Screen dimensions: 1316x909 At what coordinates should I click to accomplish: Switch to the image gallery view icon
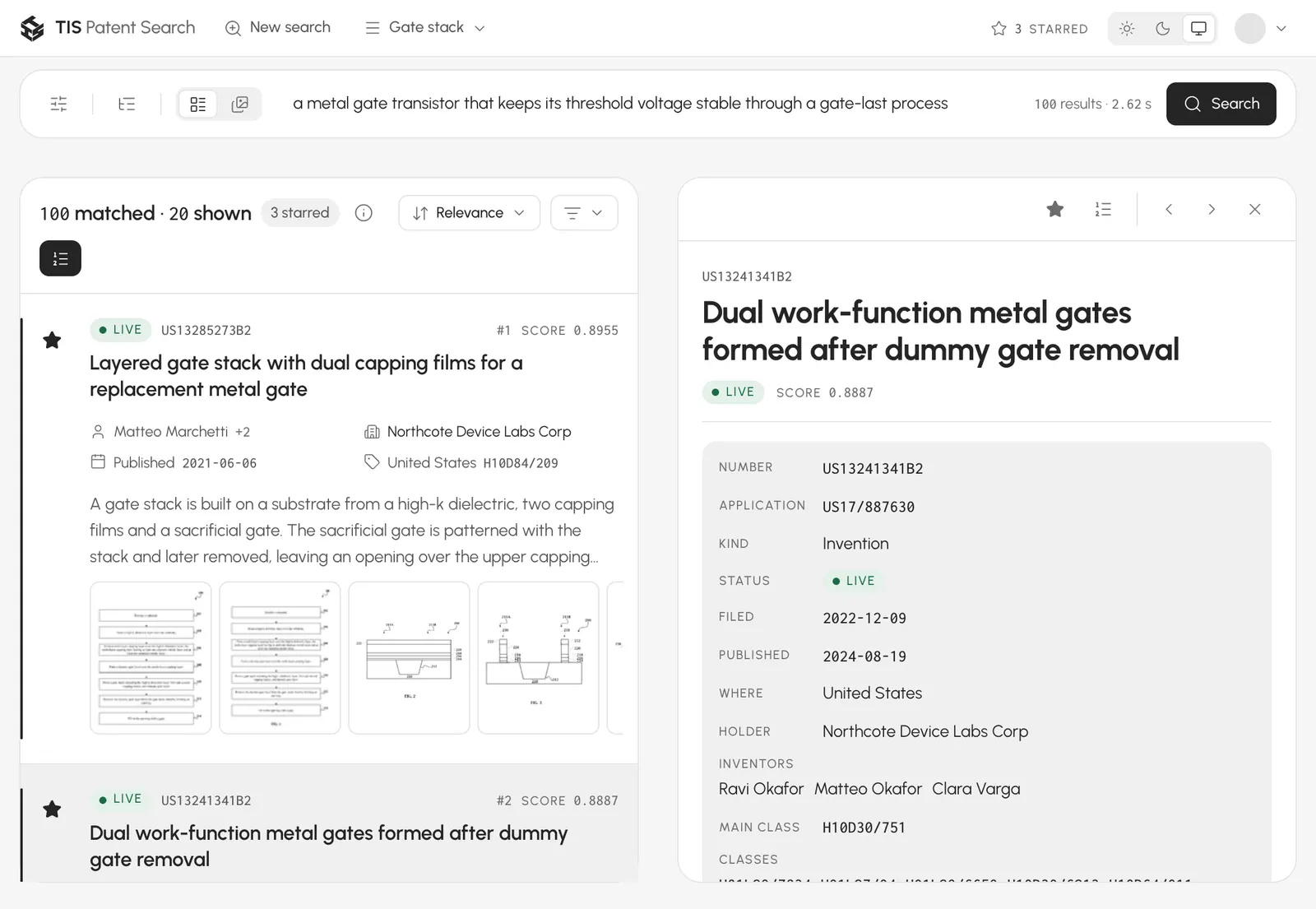click(240, 104)
